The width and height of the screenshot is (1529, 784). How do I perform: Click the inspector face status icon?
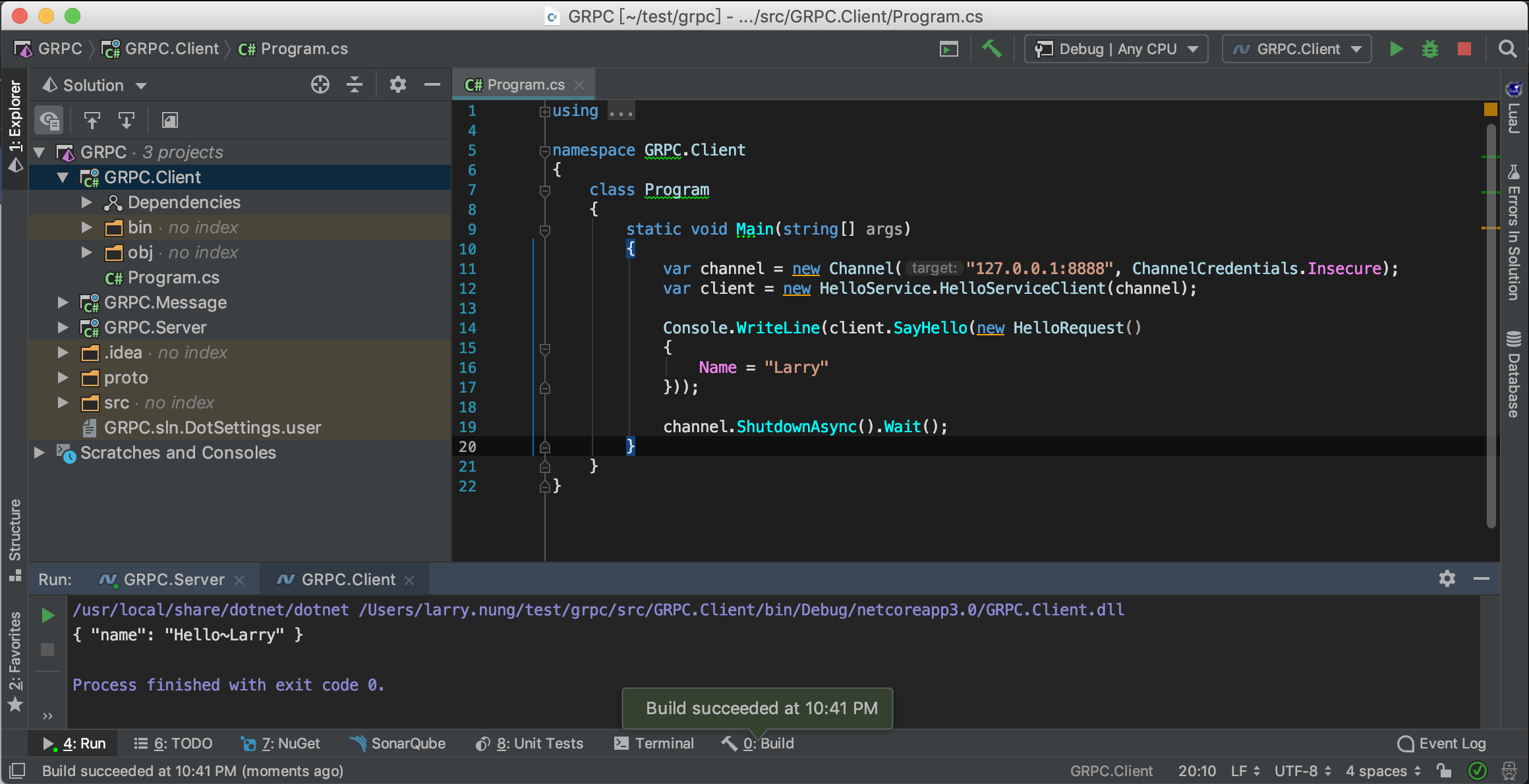pos(1509,771)
